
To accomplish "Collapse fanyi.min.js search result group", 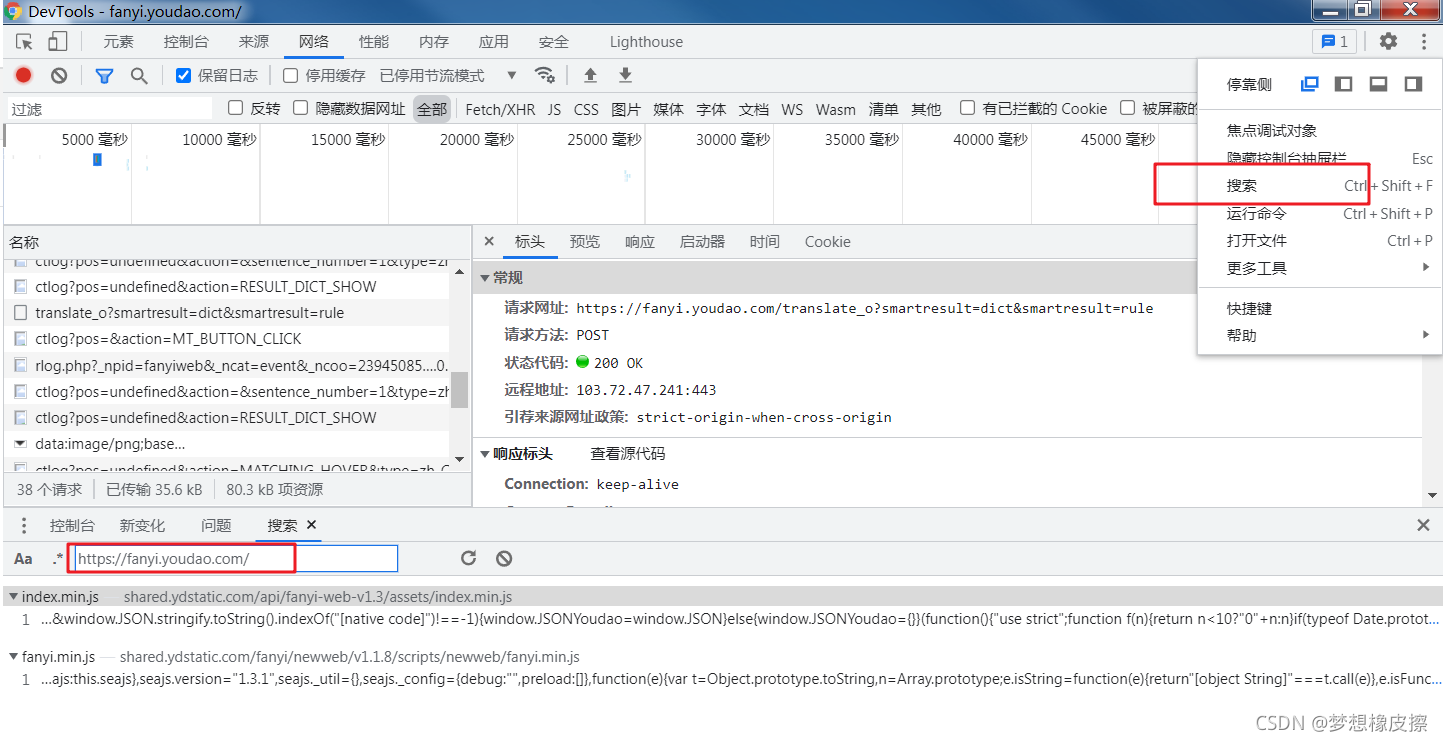I will pos(13,657).
